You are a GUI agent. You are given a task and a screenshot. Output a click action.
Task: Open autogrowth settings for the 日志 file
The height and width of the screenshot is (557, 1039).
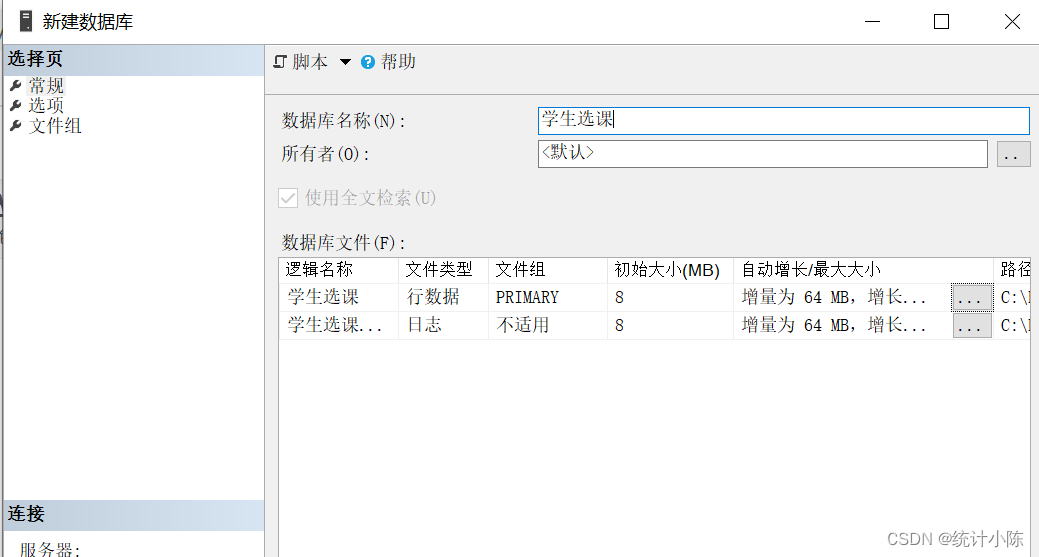click(972, 326)
